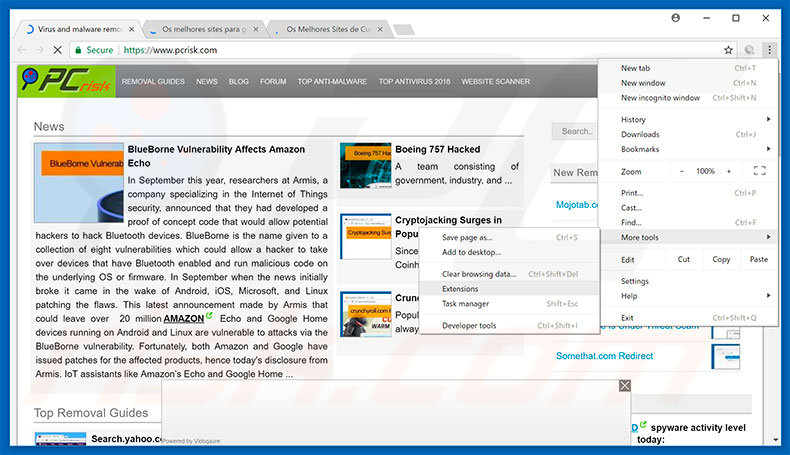Image resolution: width=790 pixels, height=455 pixels.
Task: Close the Vidsquare ad overlay
Action: coord(625,385)
